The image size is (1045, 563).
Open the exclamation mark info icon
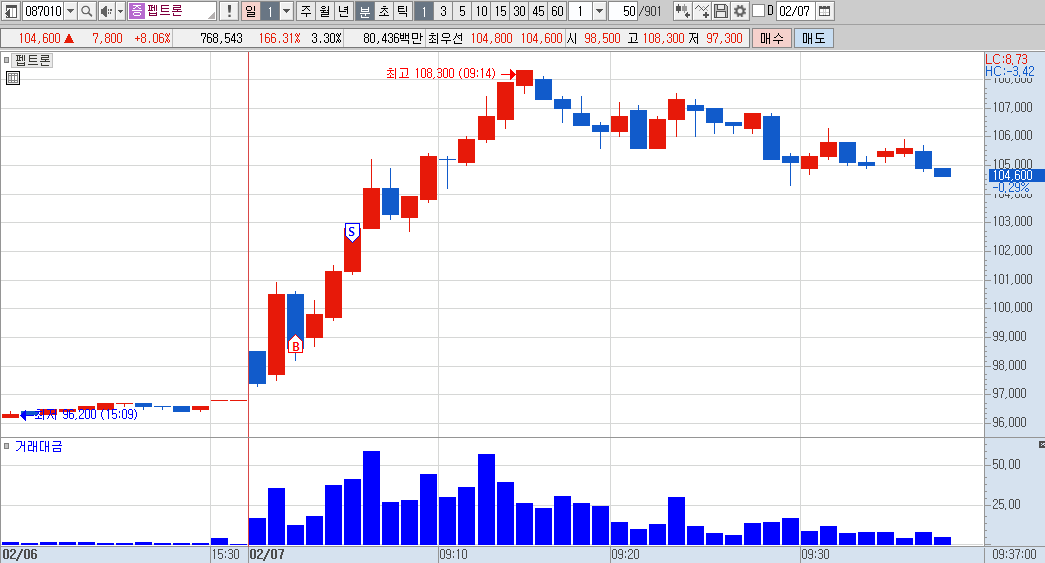coord(229,11)
